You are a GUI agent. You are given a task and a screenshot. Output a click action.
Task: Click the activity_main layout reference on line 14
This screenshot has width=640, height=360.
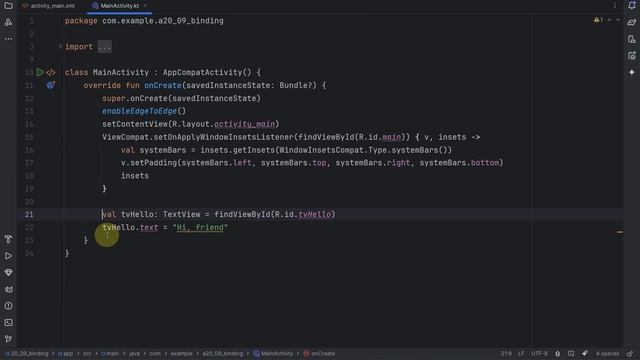(244, 124)
